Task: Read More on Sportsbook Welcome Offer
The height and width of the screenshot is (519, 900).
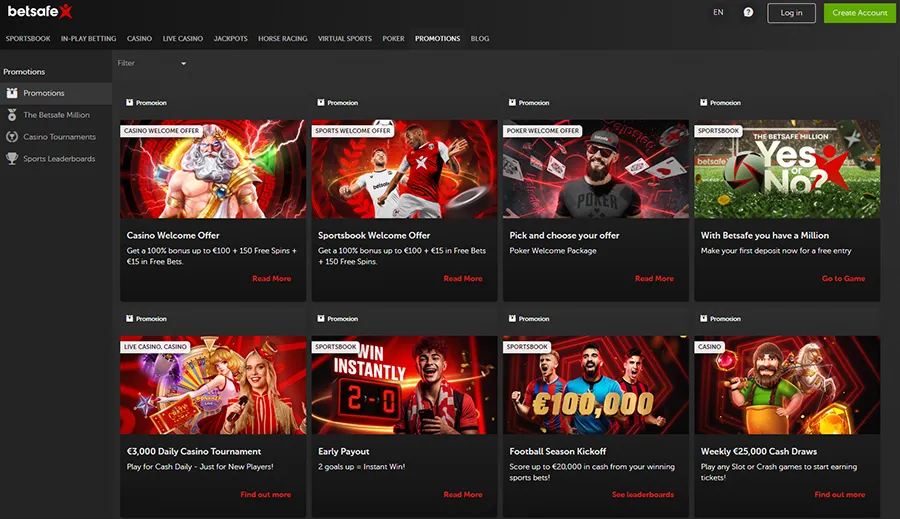Action: tap(463, 278)
